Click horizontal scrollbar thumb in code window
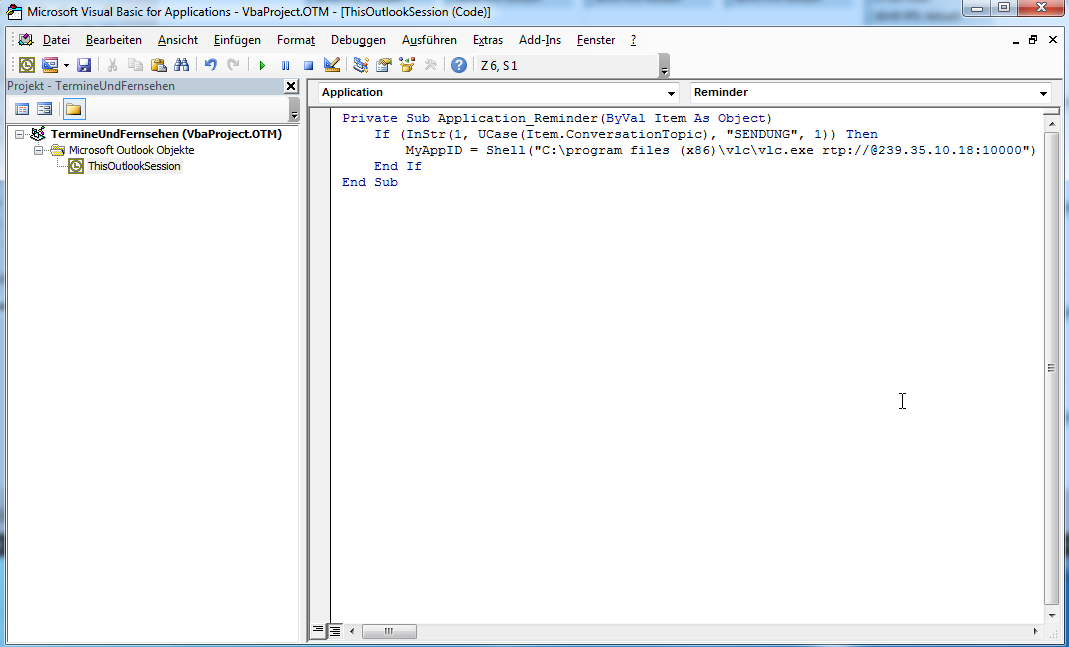The image size is (1069, 647). tap(389, 631)
